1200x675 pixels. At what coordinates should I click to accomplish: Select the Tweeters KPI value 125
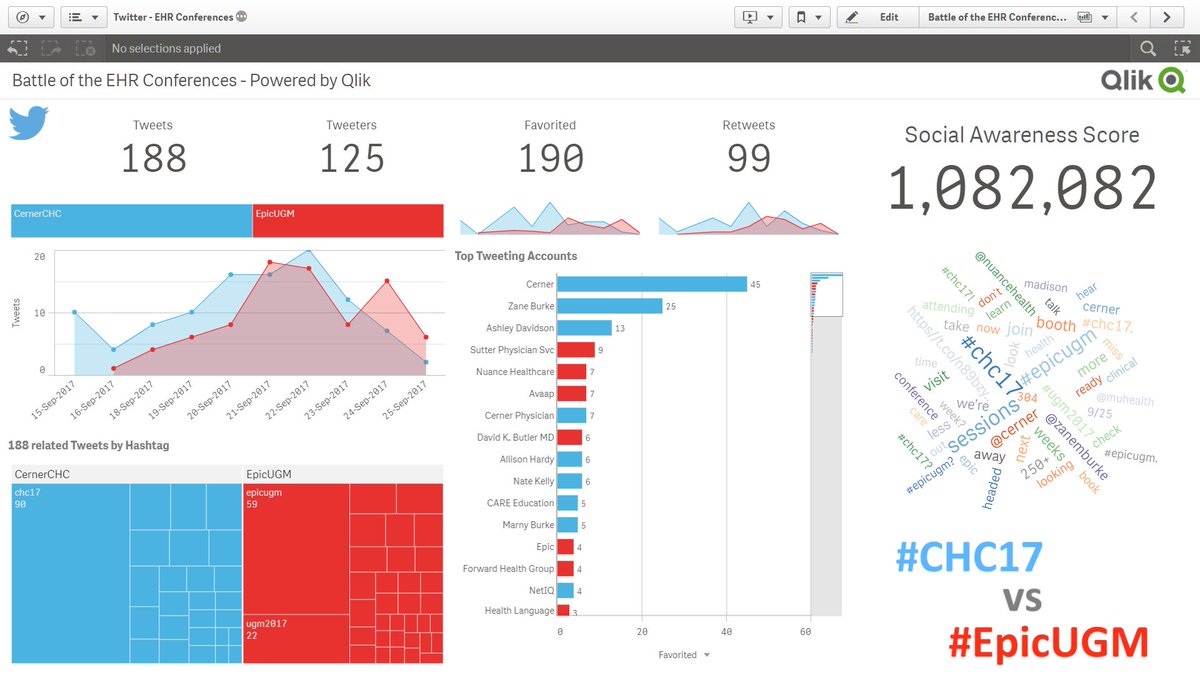352,159
